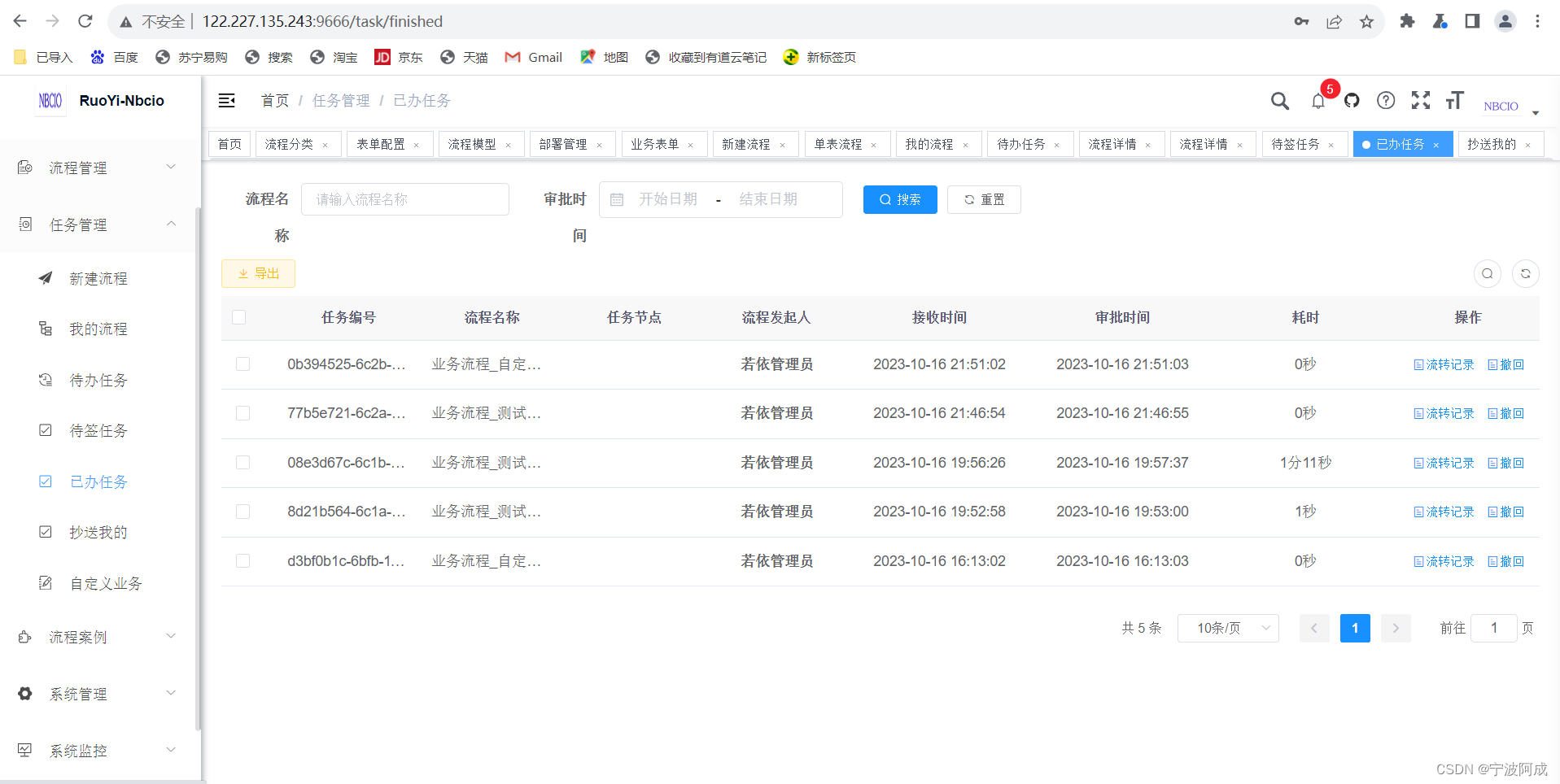Image resolution: width=1560 pixels, height=784 pixels.
Task: Open the GitHub source icon
Action: click(x=1352, y=101)
